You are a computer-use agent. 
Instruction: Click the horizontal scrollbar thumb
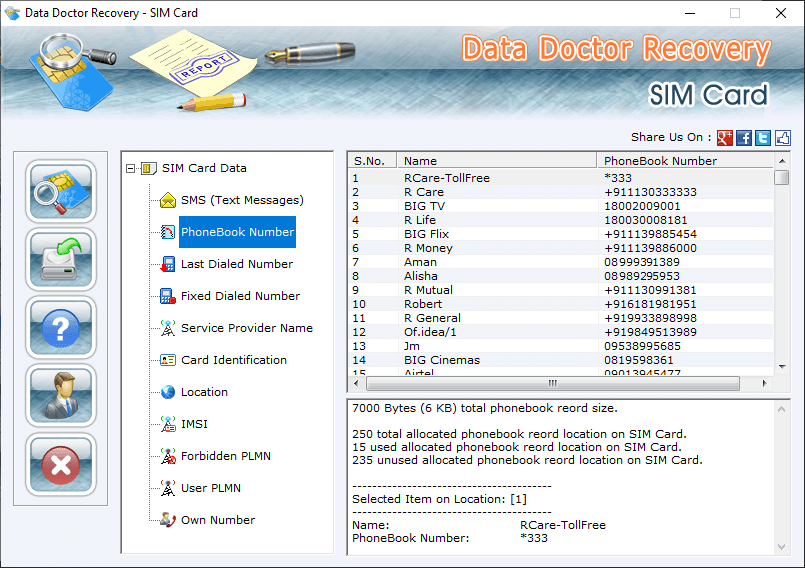pyautogui.click(x=553, y=383)
